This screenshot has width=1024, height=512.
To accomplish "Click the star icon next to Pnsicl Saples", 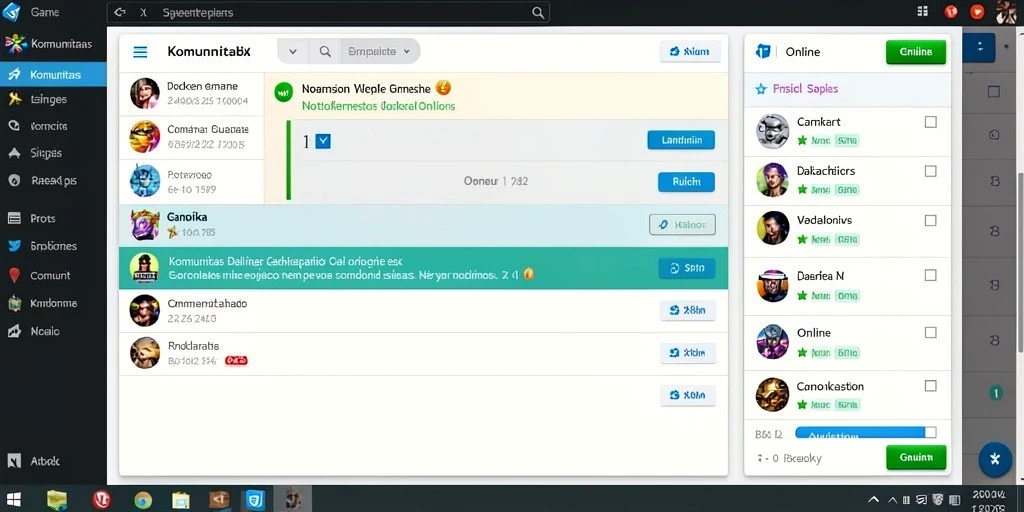I will [x=761, y=89].
